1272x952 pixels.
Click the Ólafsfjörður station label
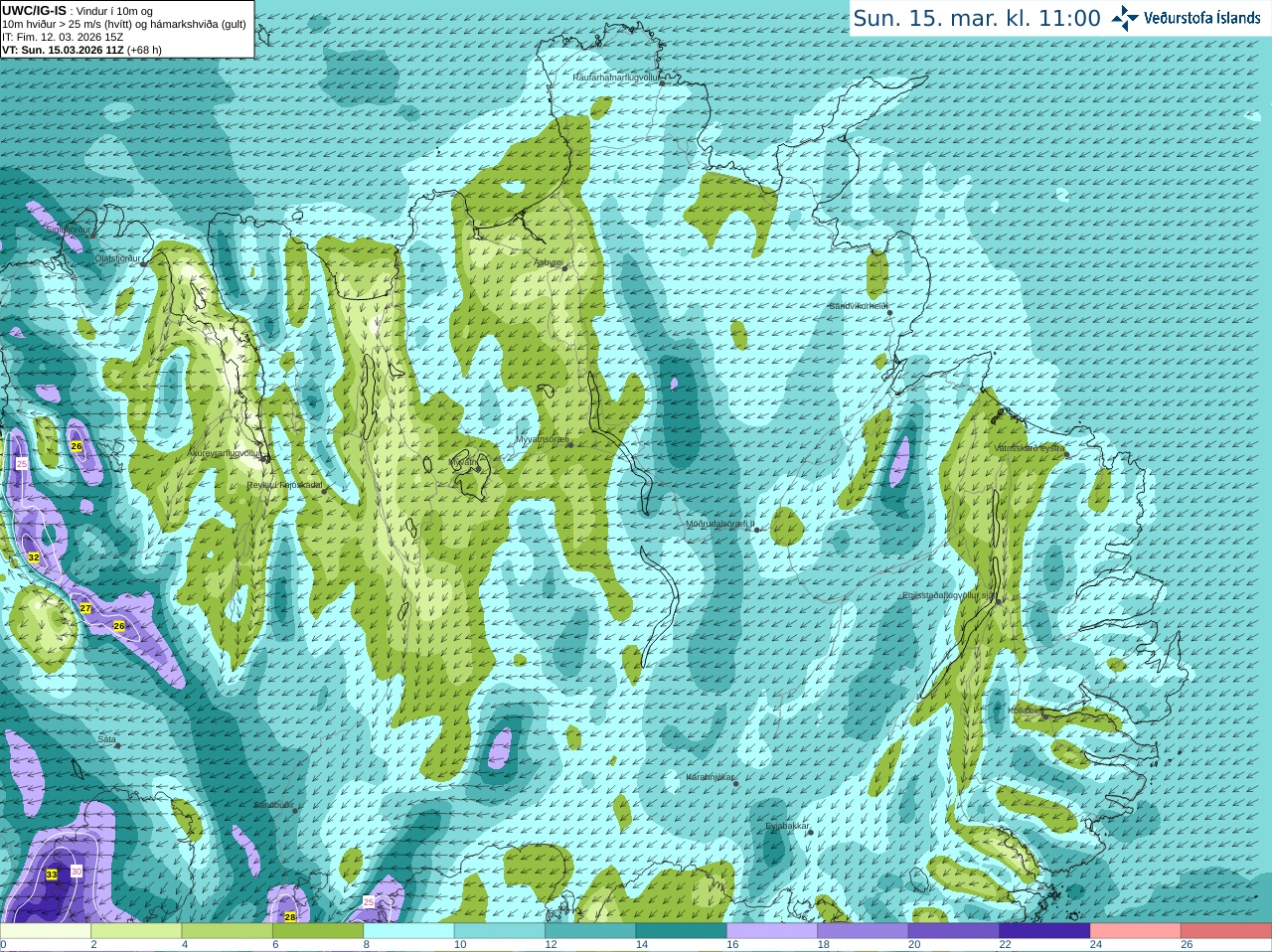tap(117, 257)
